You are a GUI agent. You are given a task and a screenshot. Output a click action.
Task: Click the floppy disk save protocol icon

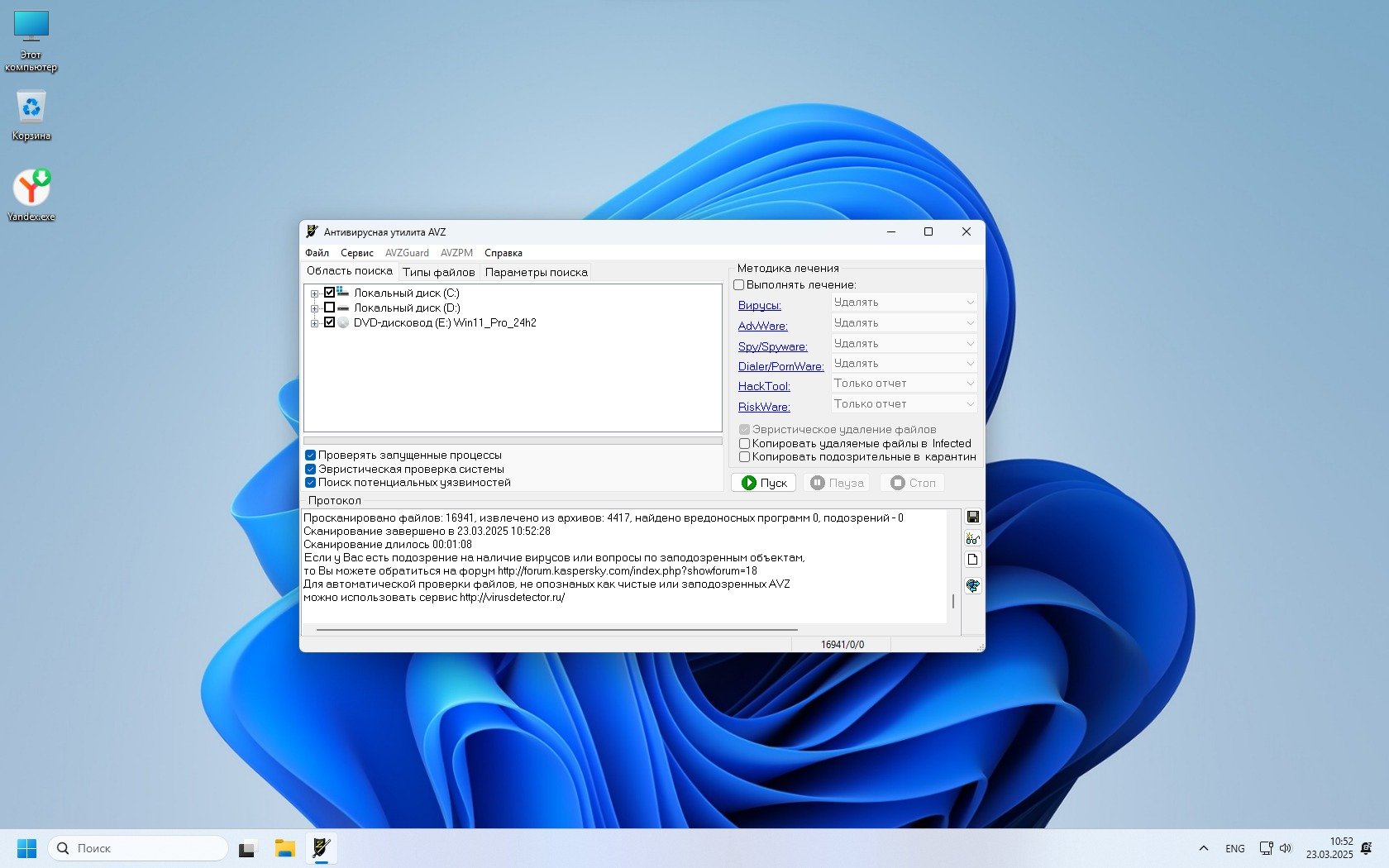click(972, 517)
